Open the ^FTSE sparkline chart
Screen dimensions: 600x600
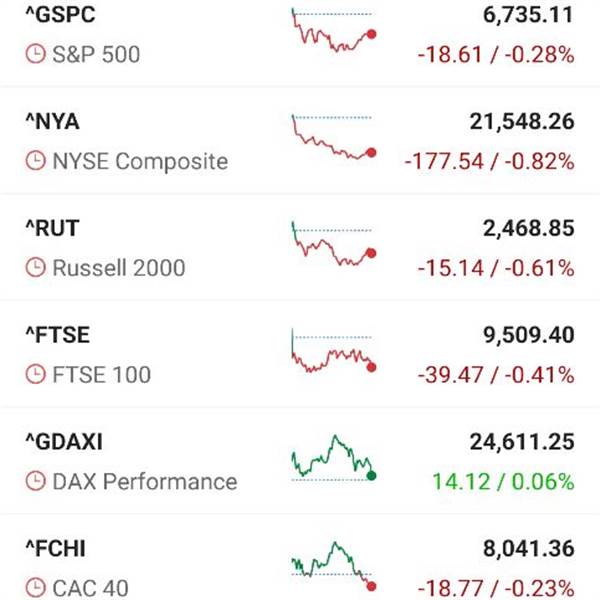[333, 352]
